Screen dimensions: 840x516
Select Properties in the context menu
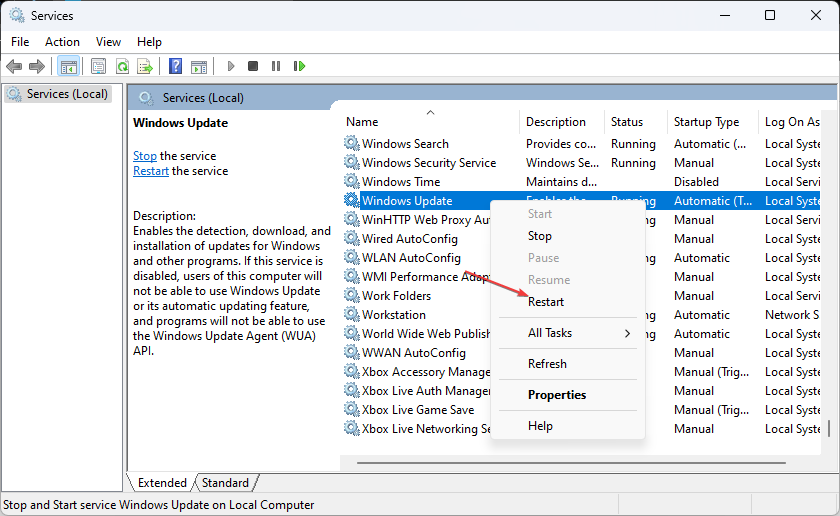(x=557, y=395)
